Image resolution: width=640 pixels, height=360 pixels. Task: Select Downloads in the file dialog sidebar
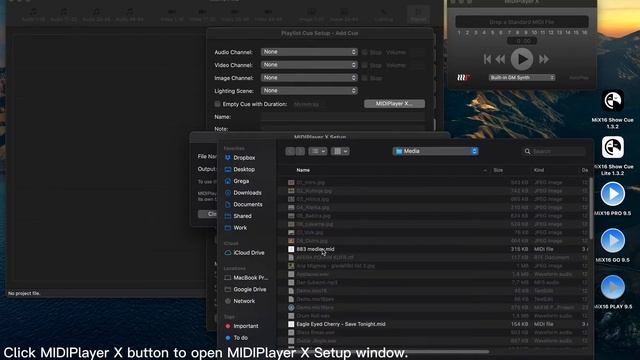point(247,193)
